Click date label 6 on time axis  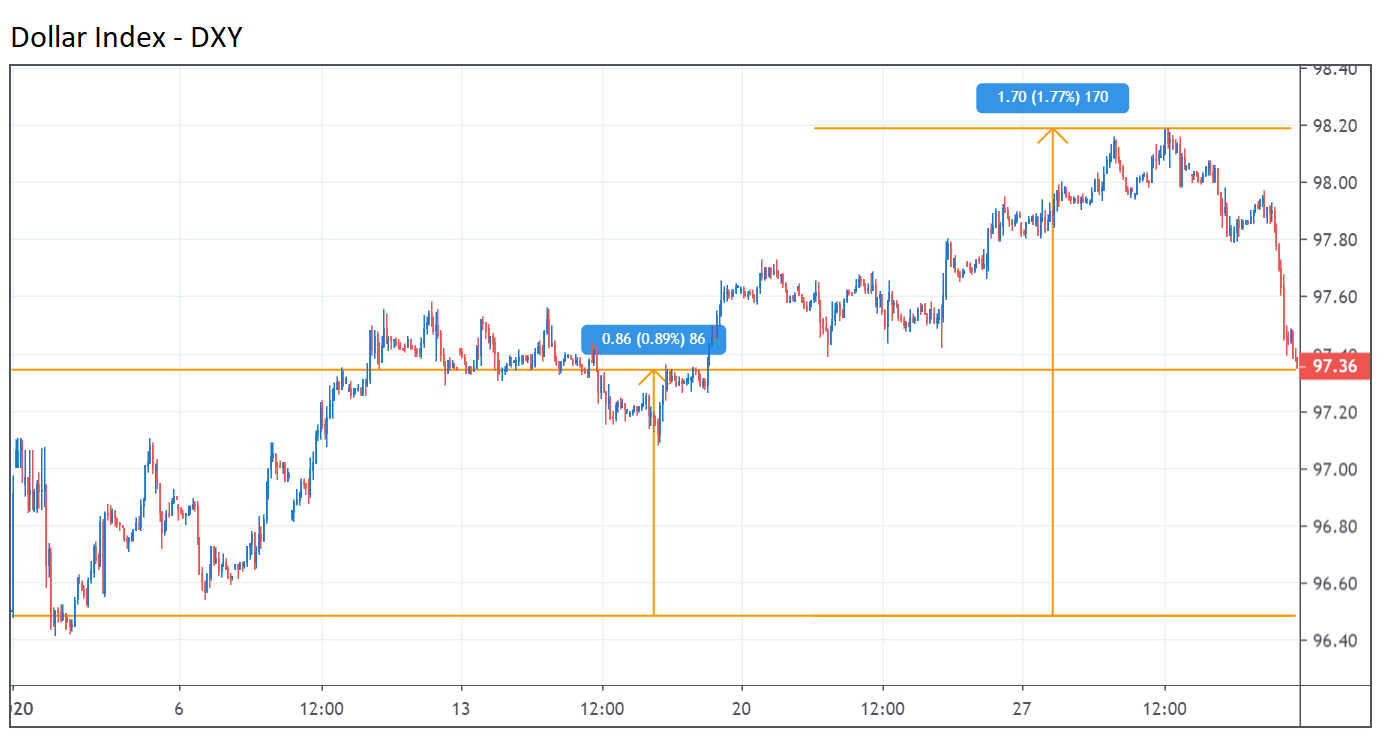point(179,708)
